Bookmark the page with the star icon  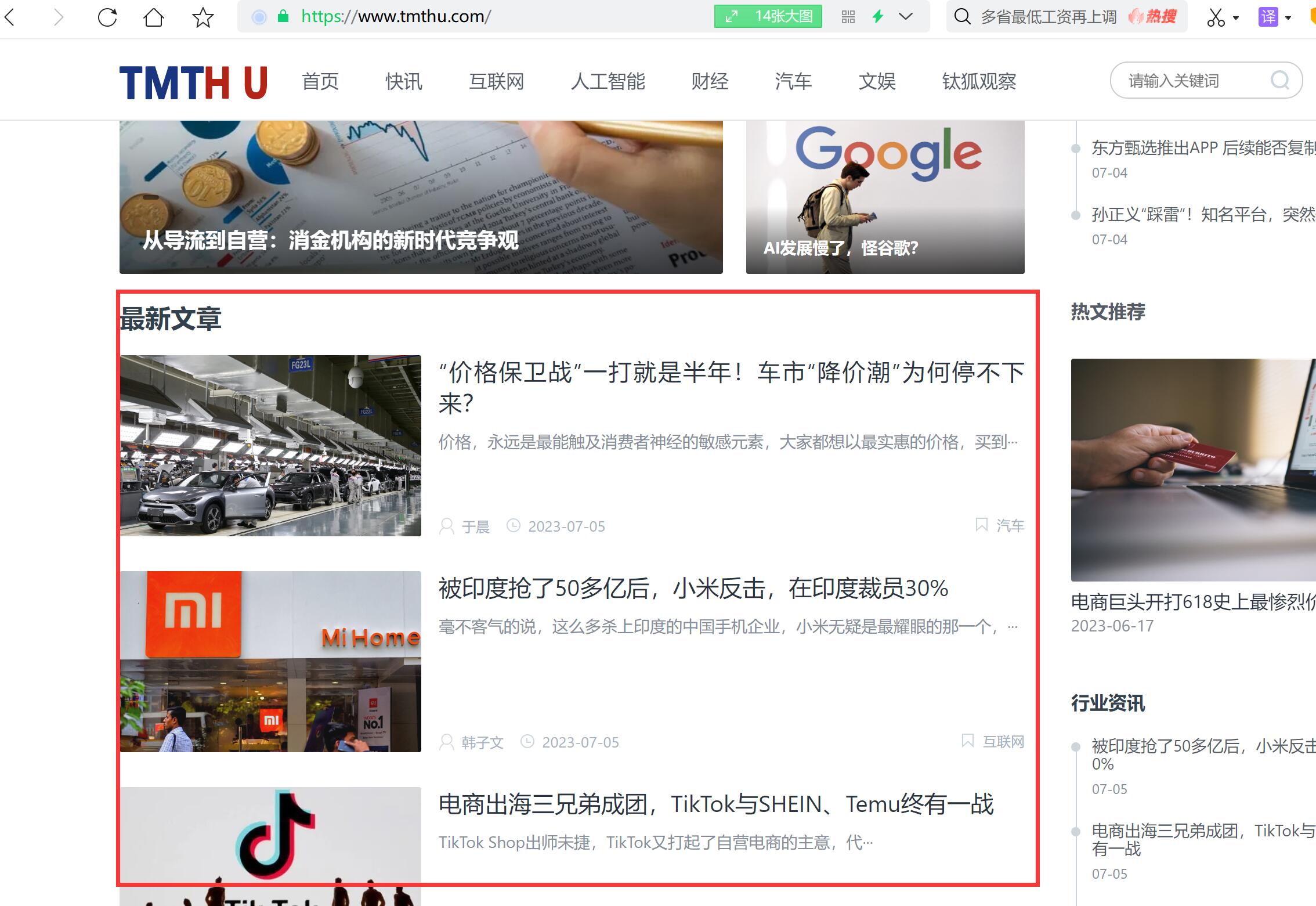pos(203,17)
